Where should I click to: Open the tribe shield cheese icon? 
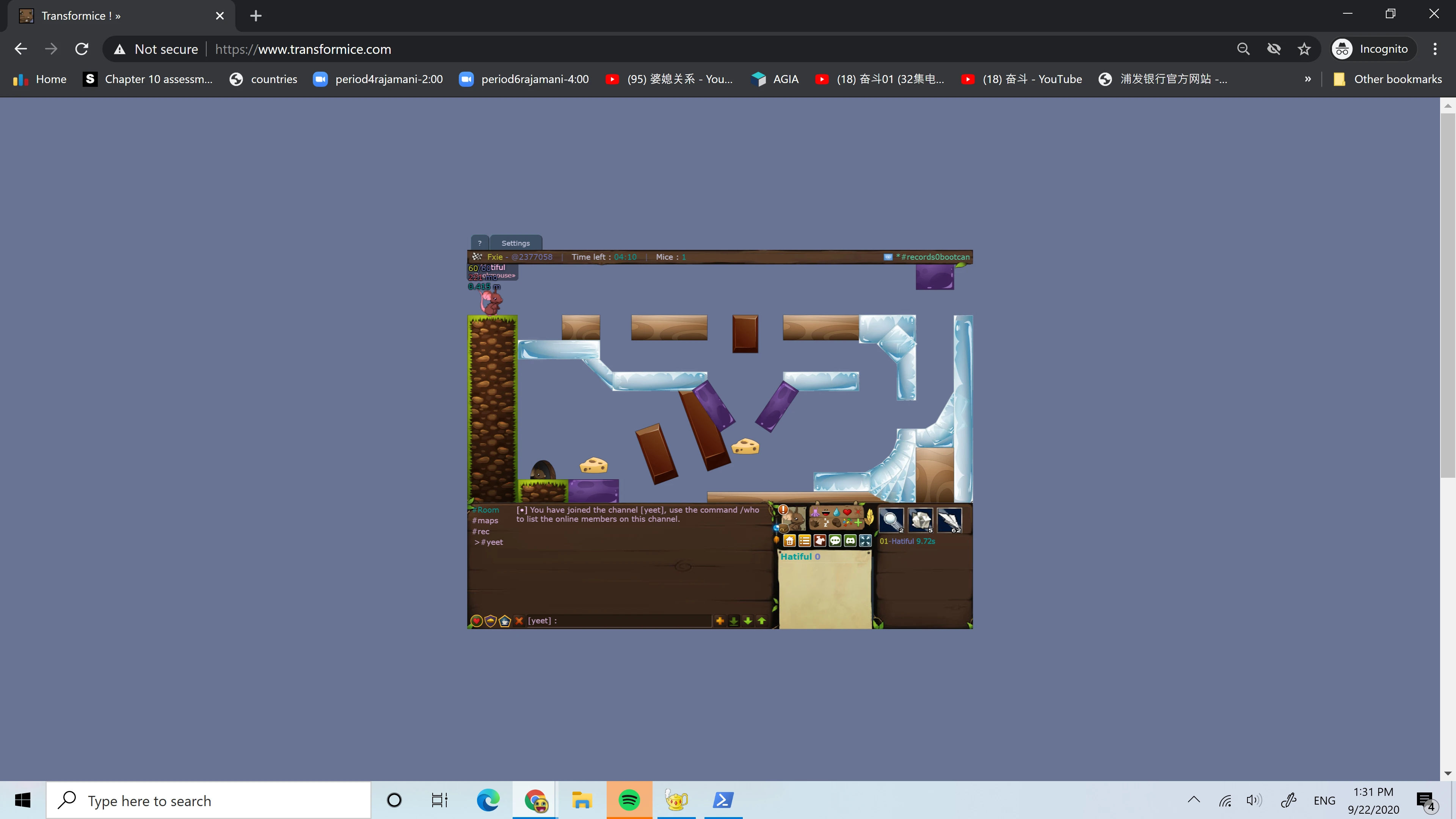491,621
